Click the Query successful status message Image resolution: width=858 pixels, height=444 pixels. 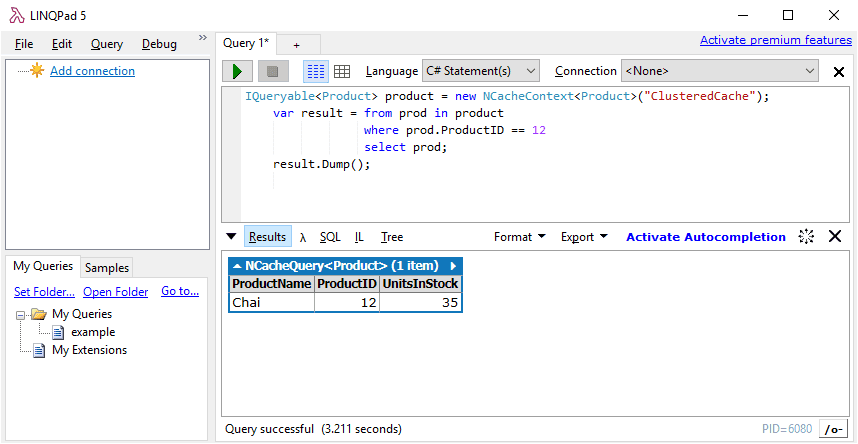[x=314, y=429]
